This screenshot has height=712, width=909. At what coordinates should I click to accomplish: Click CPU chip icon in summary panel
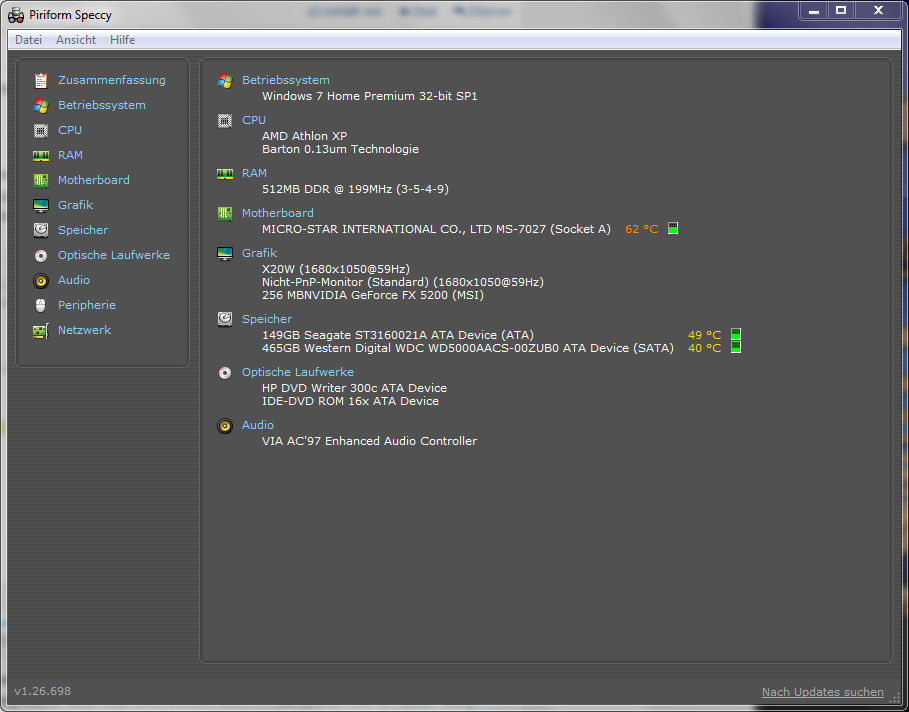tap(225, 121)
